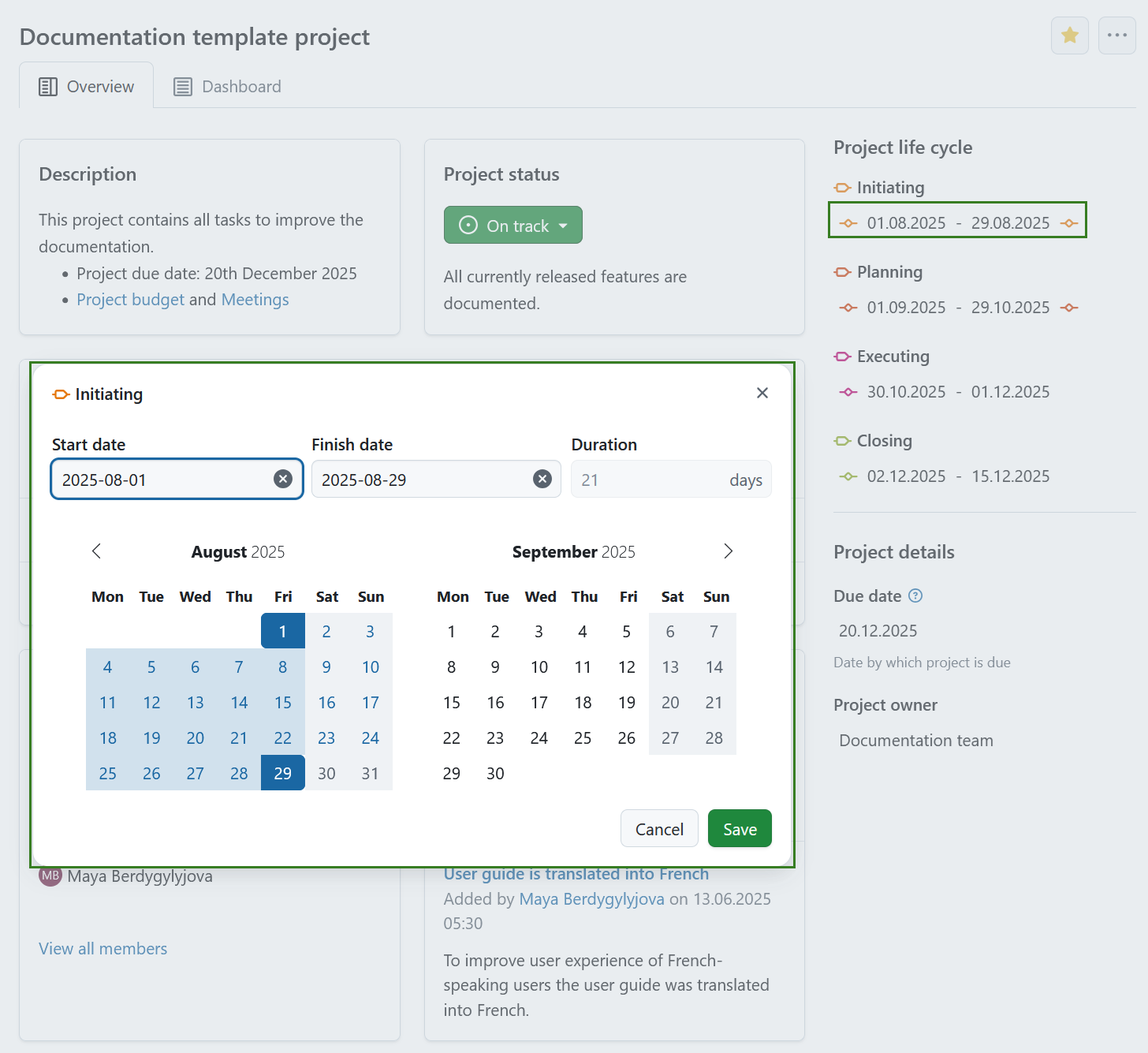Screen dimensions: 1148x1053
Task: Click the Closing phase milestone icon
Action: (x=843, y=441)
